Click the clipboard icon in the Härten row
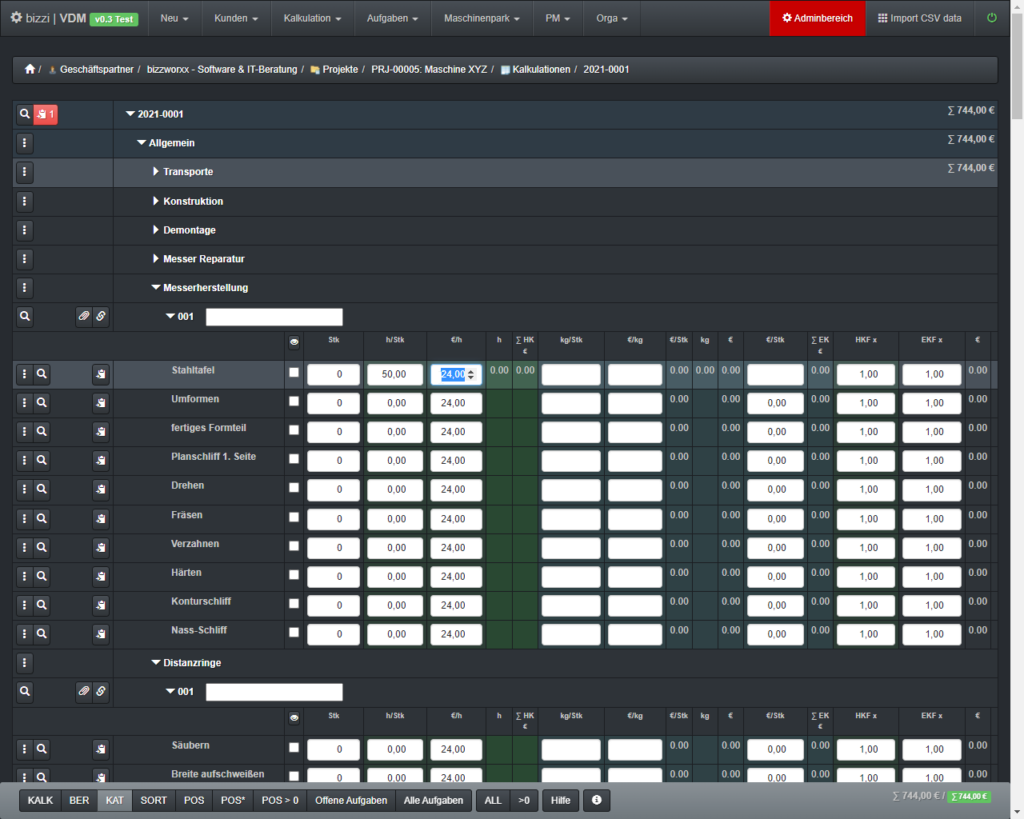Image resolution: width=1024 pixels, height=819 pixels. (100, 576)
